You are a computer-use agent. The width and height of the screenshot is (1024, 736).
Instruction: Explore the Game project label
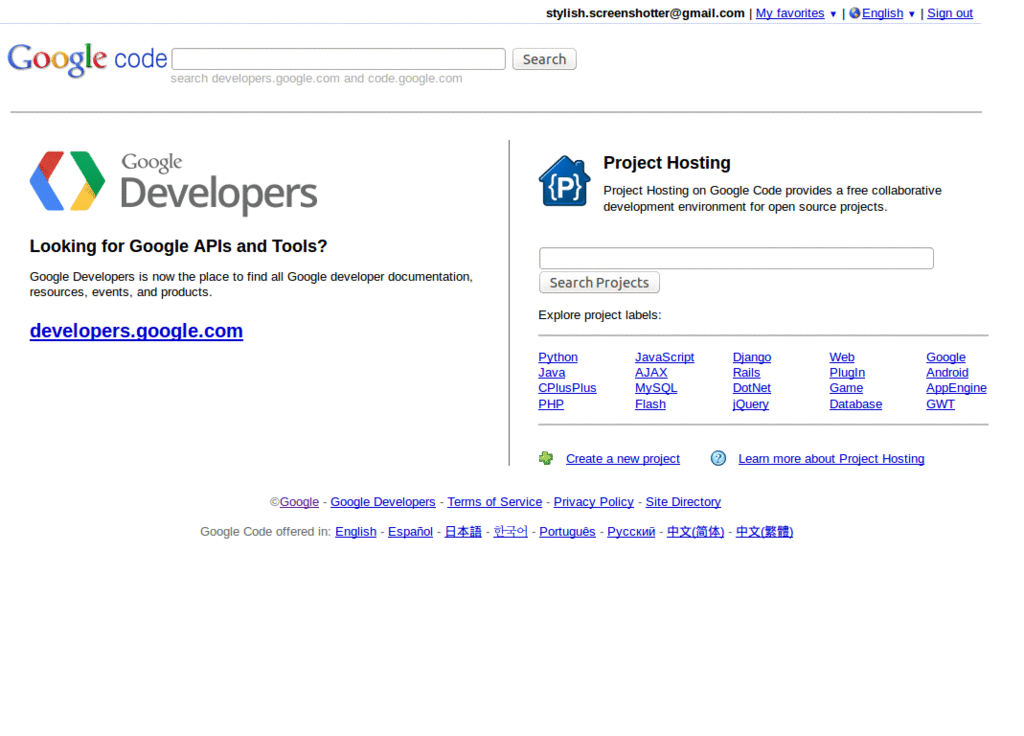(846, 388)
